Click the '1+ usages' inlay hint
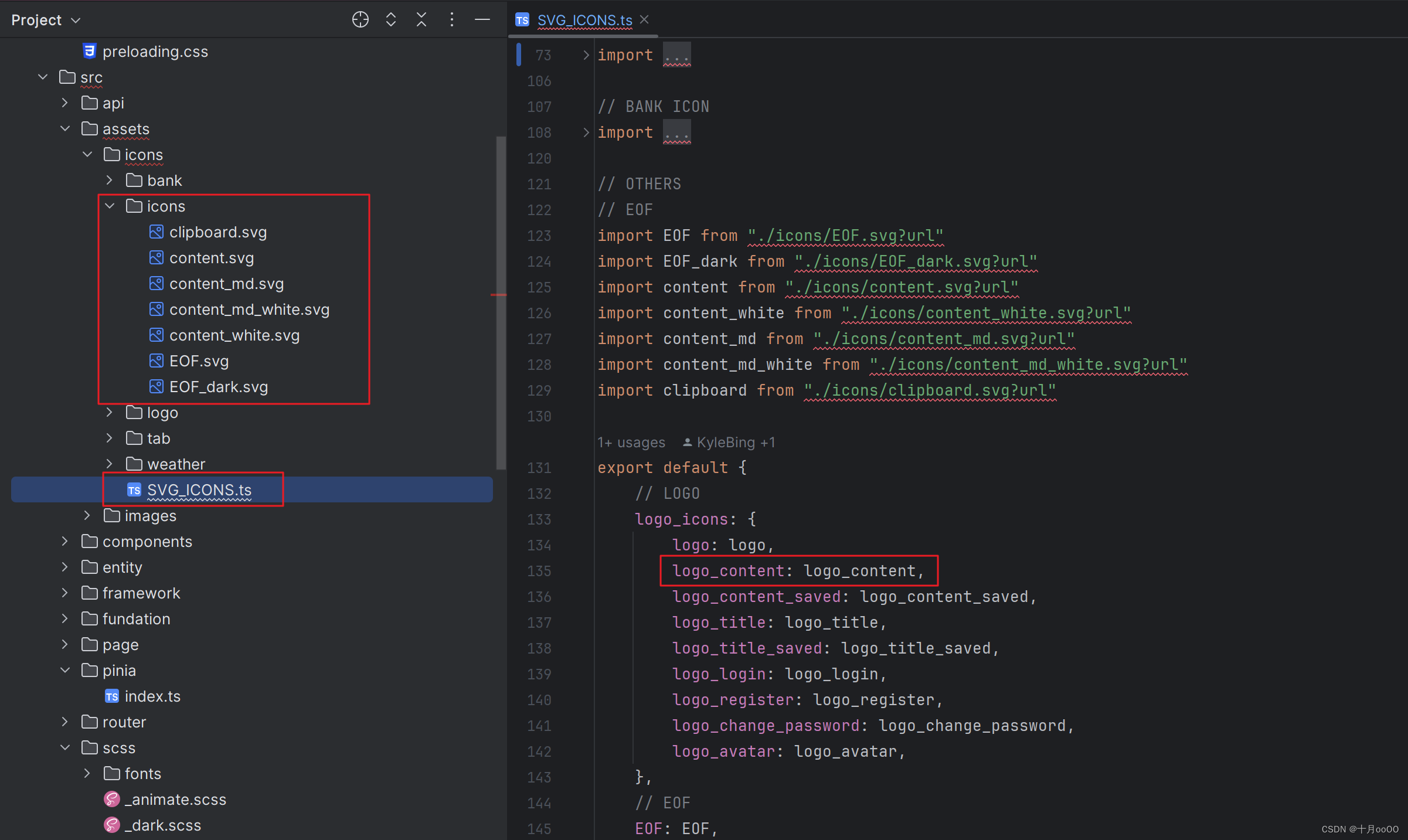This screenshot has width=1408, height=840. point(631,443)
